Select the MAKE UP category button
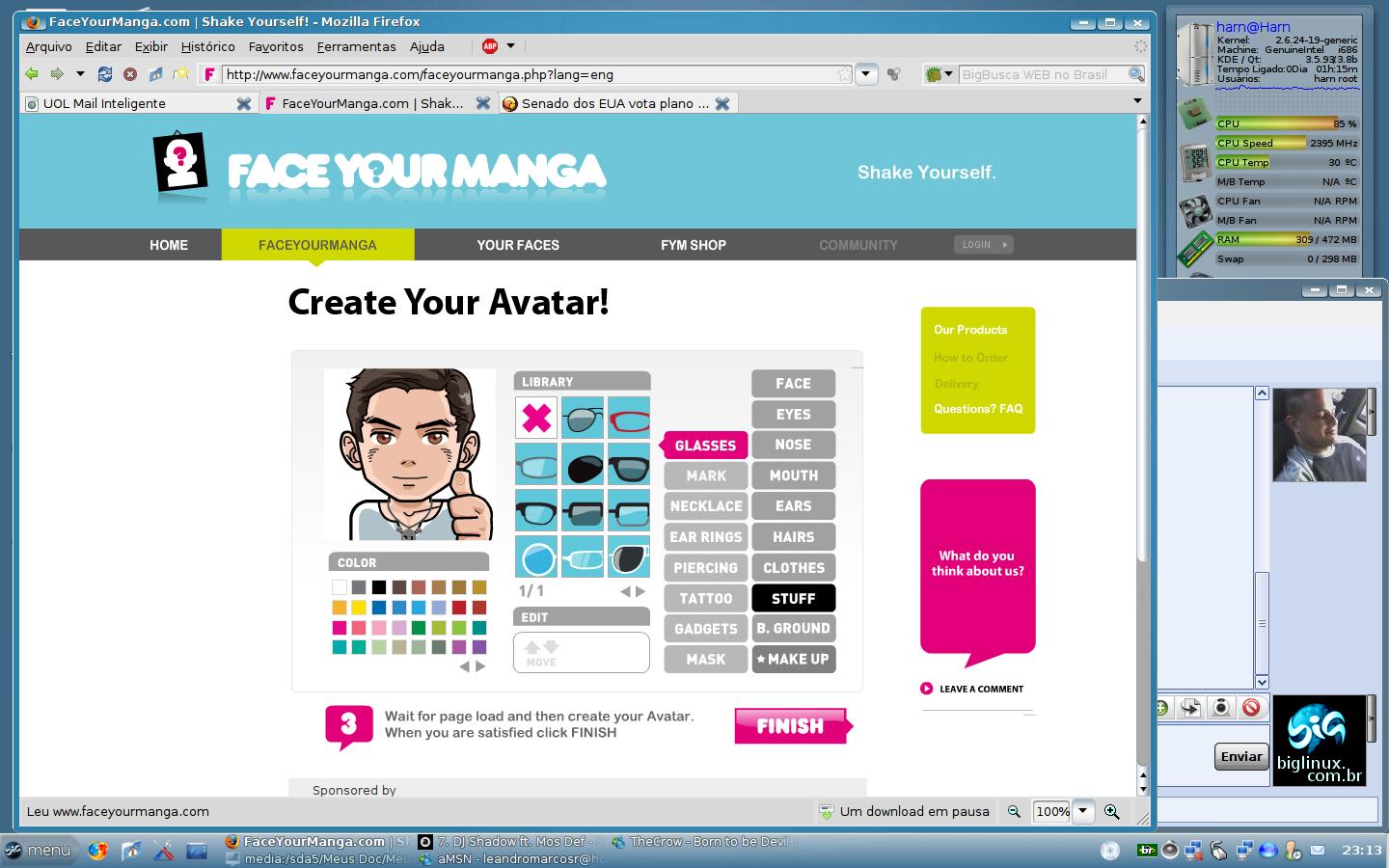The image size is (1389, 868). (794, 660)
